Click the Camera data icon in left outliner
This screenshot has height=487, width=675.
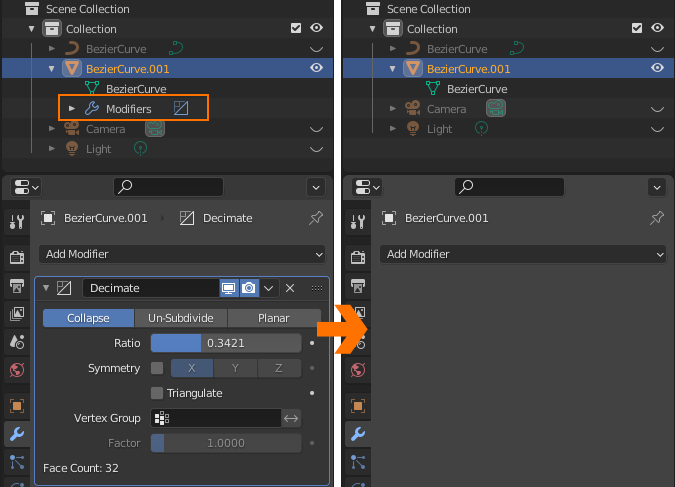click(155, 128)
